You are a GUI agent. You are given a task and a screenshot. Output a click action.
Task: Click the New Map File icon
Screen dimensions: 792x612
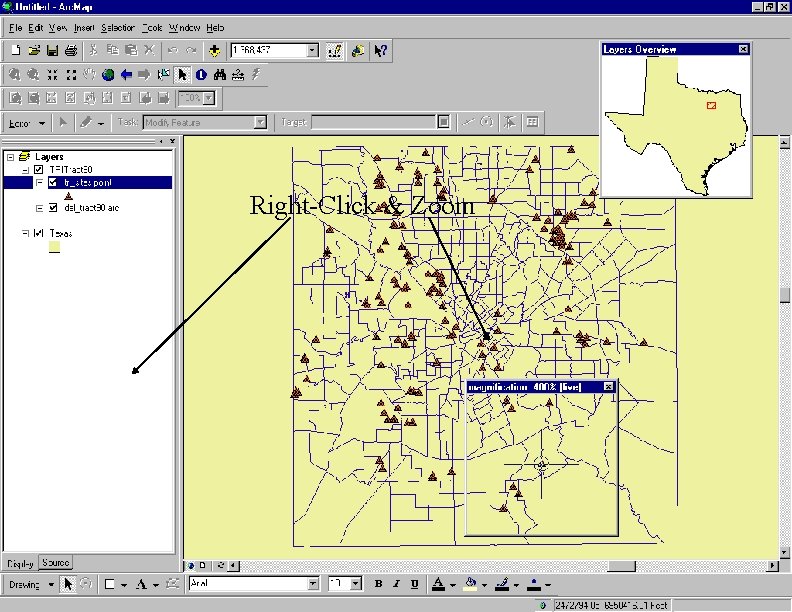point(16,50)
